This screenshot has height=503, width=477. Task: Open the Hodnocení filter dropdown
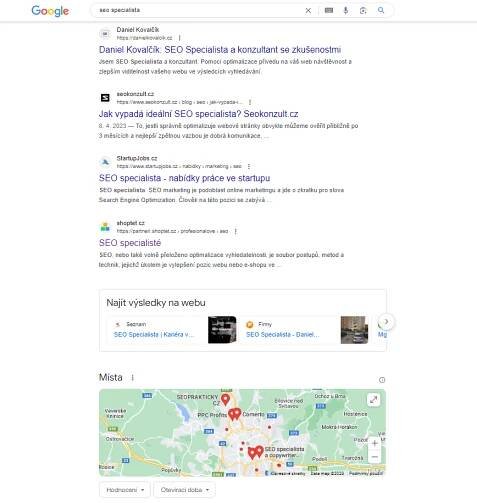(125, 490)
